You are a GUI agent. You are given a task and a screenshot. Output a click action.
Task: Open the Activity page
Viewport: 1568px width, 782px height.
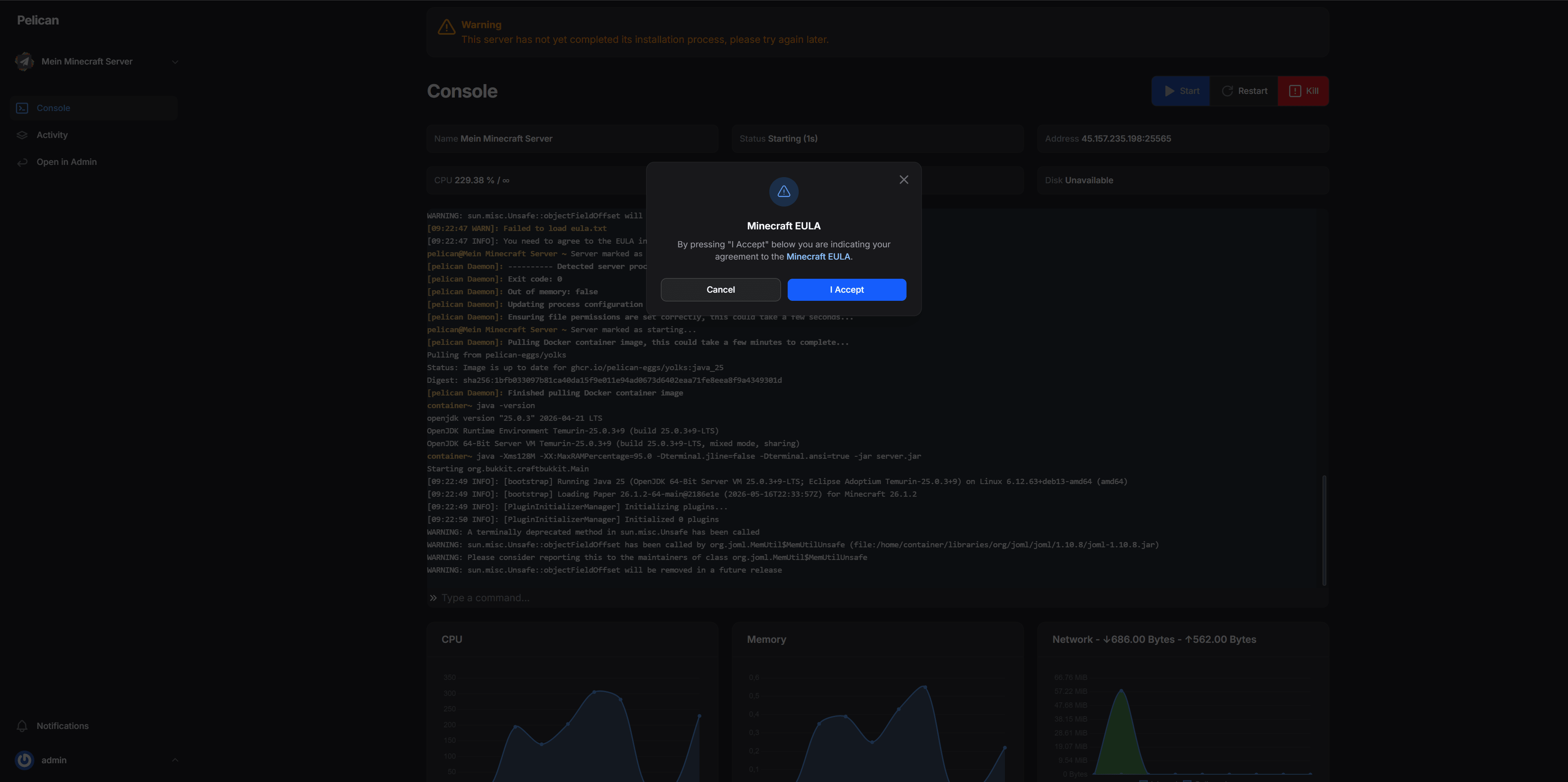(x=94, y=135)
